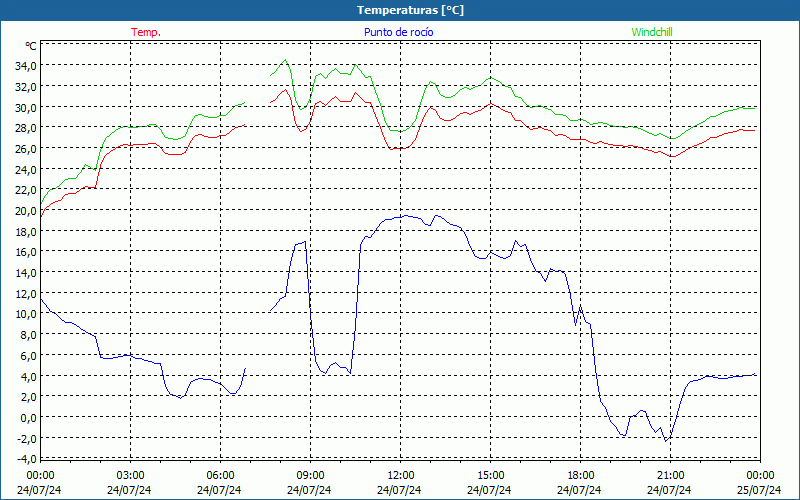Click the red Temp. legend label
Image resolution: width=800 pixels, height=500 pixels.
(x=146, y=32)
